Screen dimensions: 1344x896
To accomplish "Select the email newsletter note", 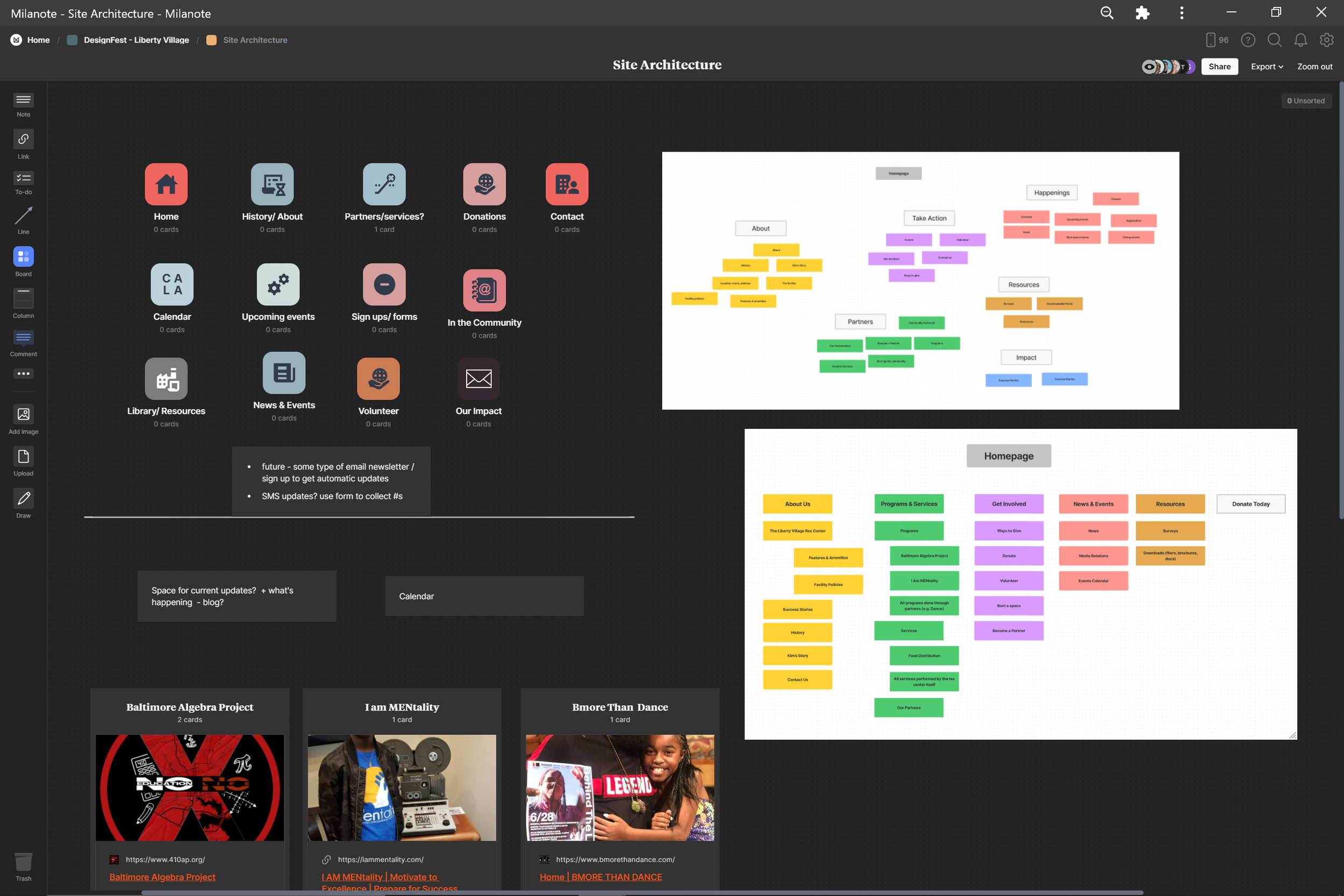I will [x=331, y=481].
